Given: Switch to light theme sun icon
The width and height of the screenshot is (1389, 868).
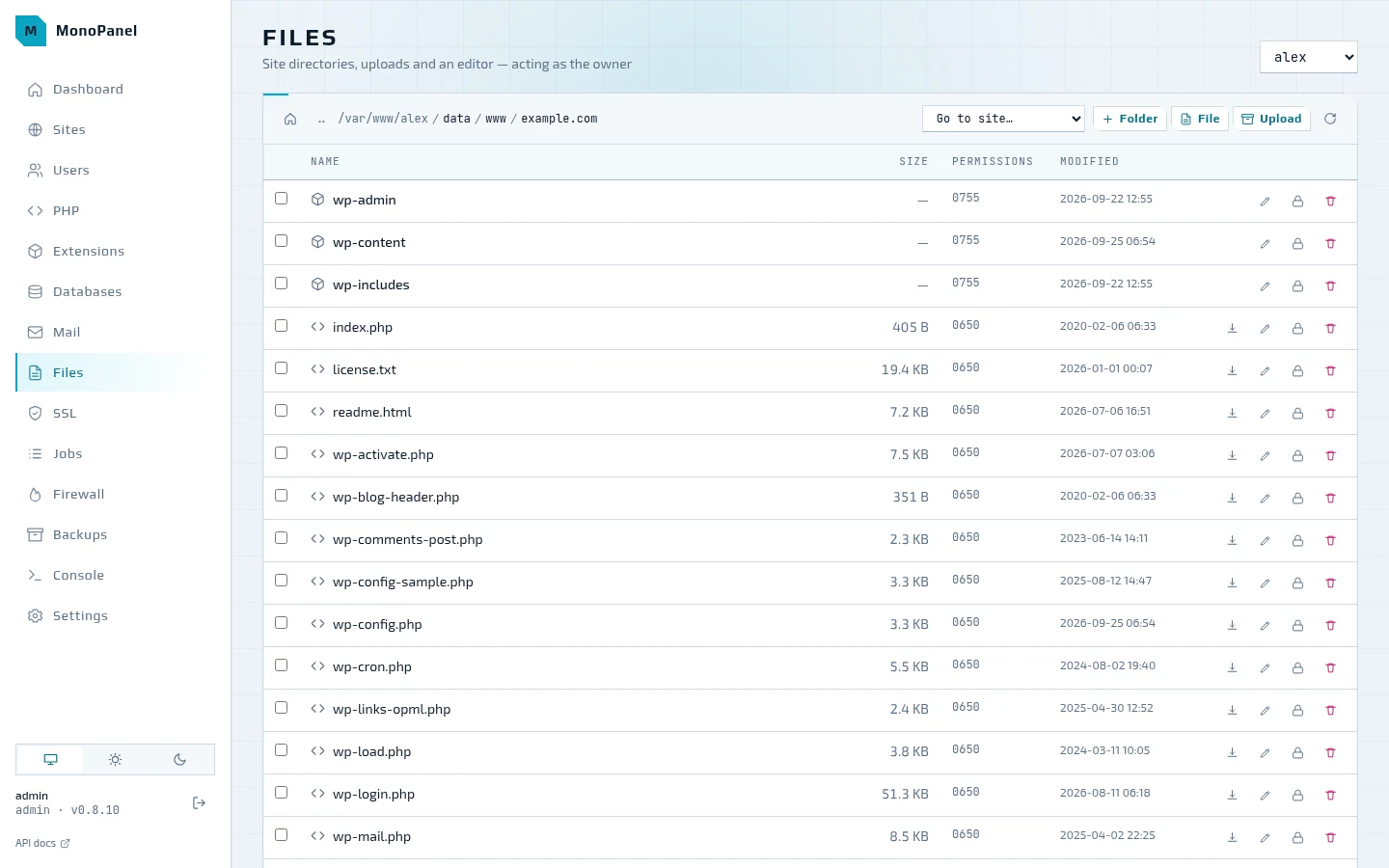Looking at the screenshot, I should [115, 760].
